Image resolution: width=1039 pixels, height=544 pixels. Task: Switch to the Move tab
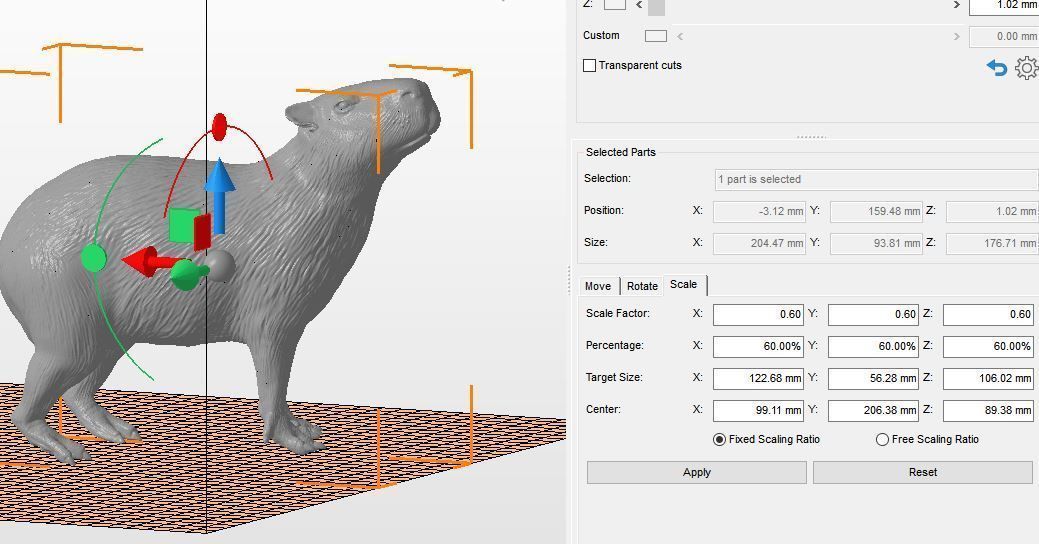pyautogui.click(x=598, y=286)
